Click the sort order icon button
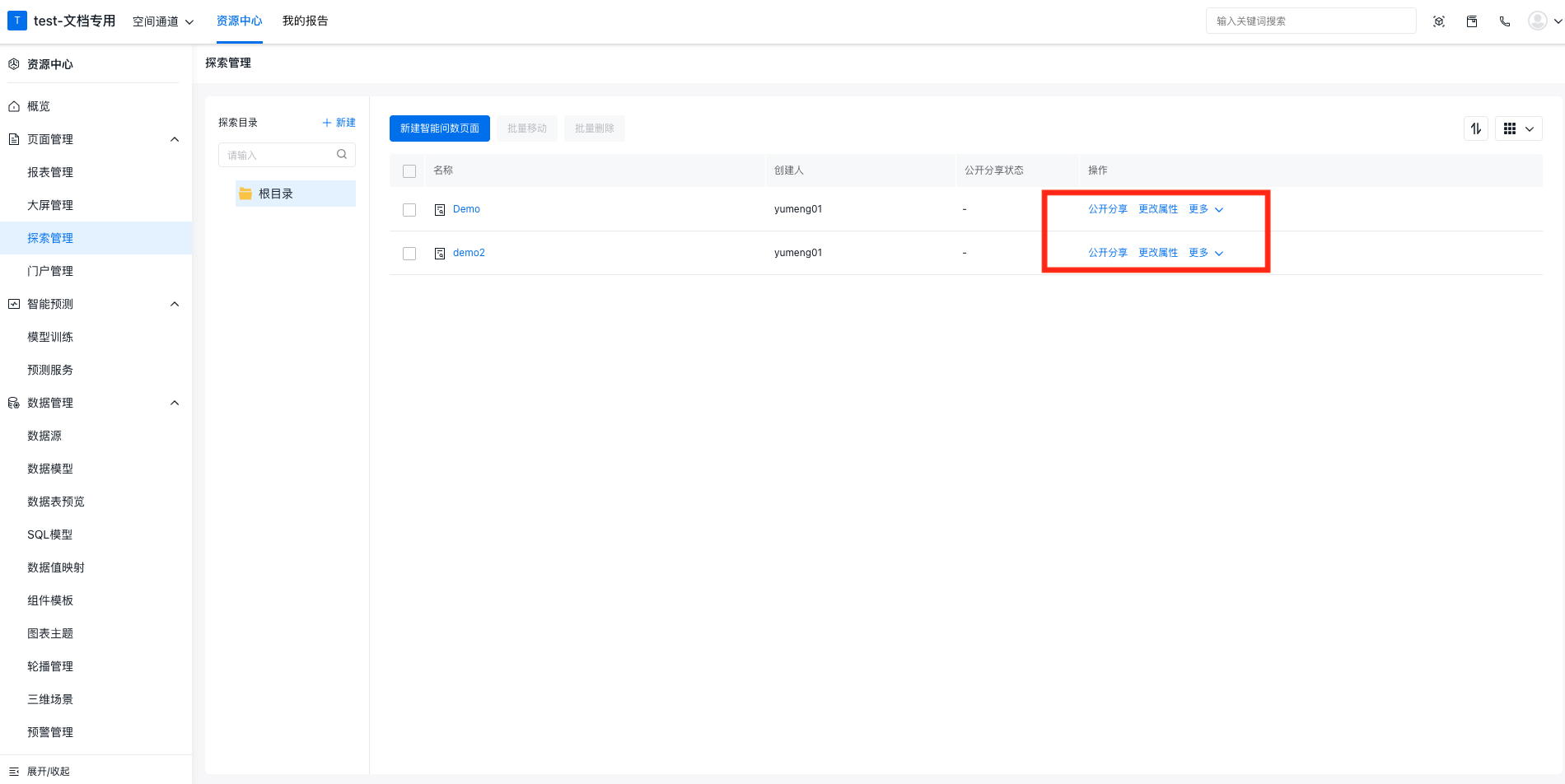This screenshot has width=1565, height=784. 1476,128
